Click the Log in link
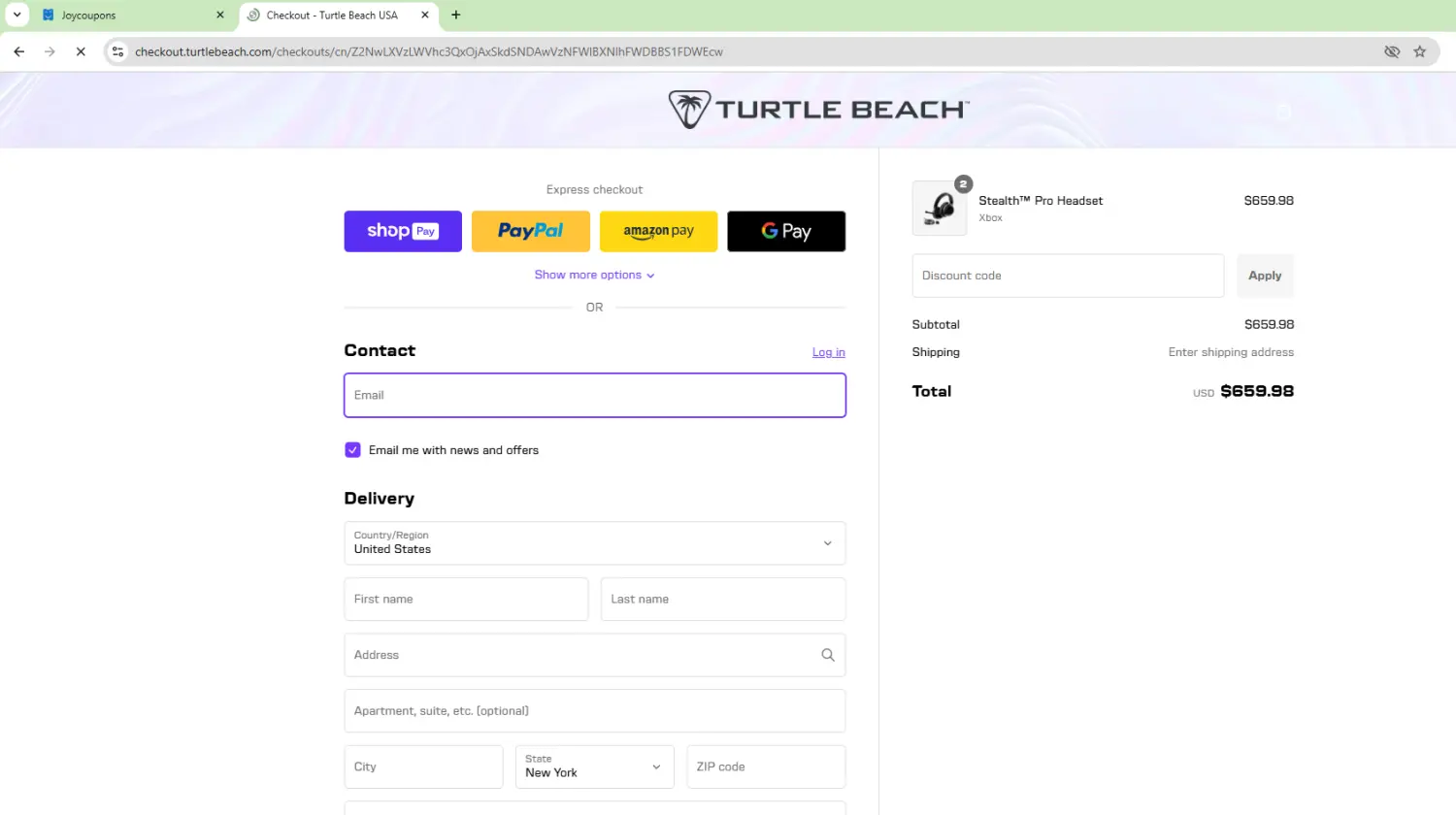 829,352
